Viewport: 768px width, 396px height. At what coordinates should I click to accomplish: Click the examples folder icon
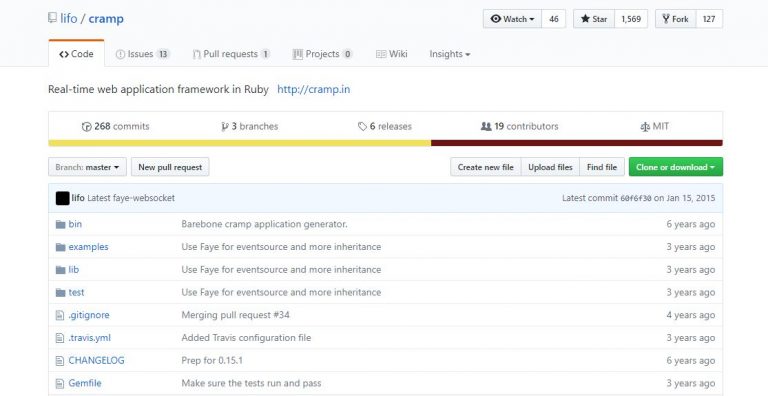[60, 247]
